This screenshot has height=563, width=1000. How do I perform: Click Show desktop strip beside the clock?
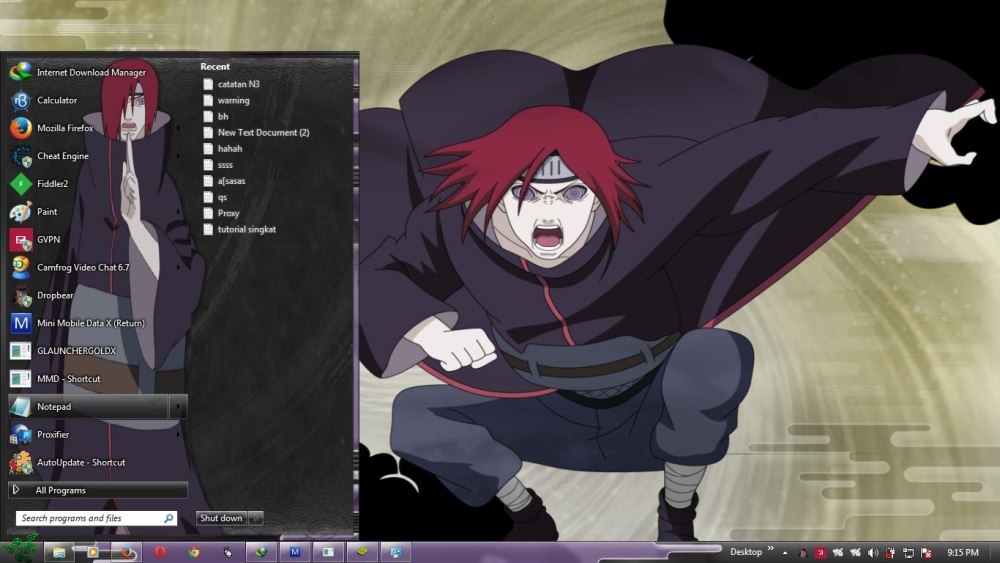click(x=995, y=552)
